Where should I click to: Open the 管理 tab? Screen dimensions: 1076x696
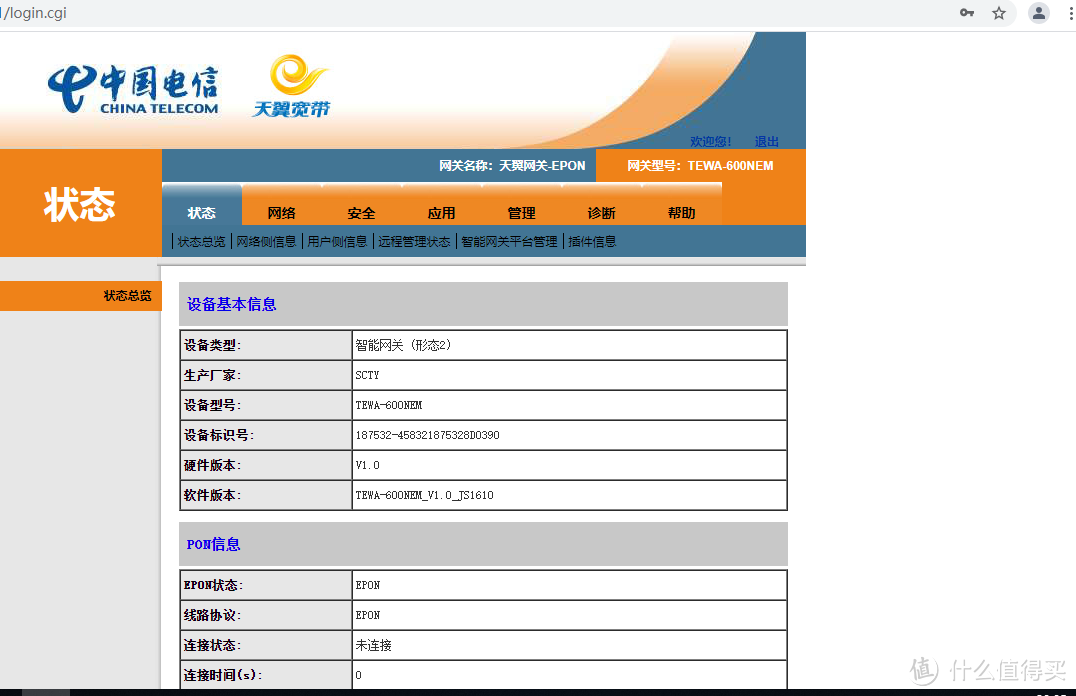coord(521,212)
